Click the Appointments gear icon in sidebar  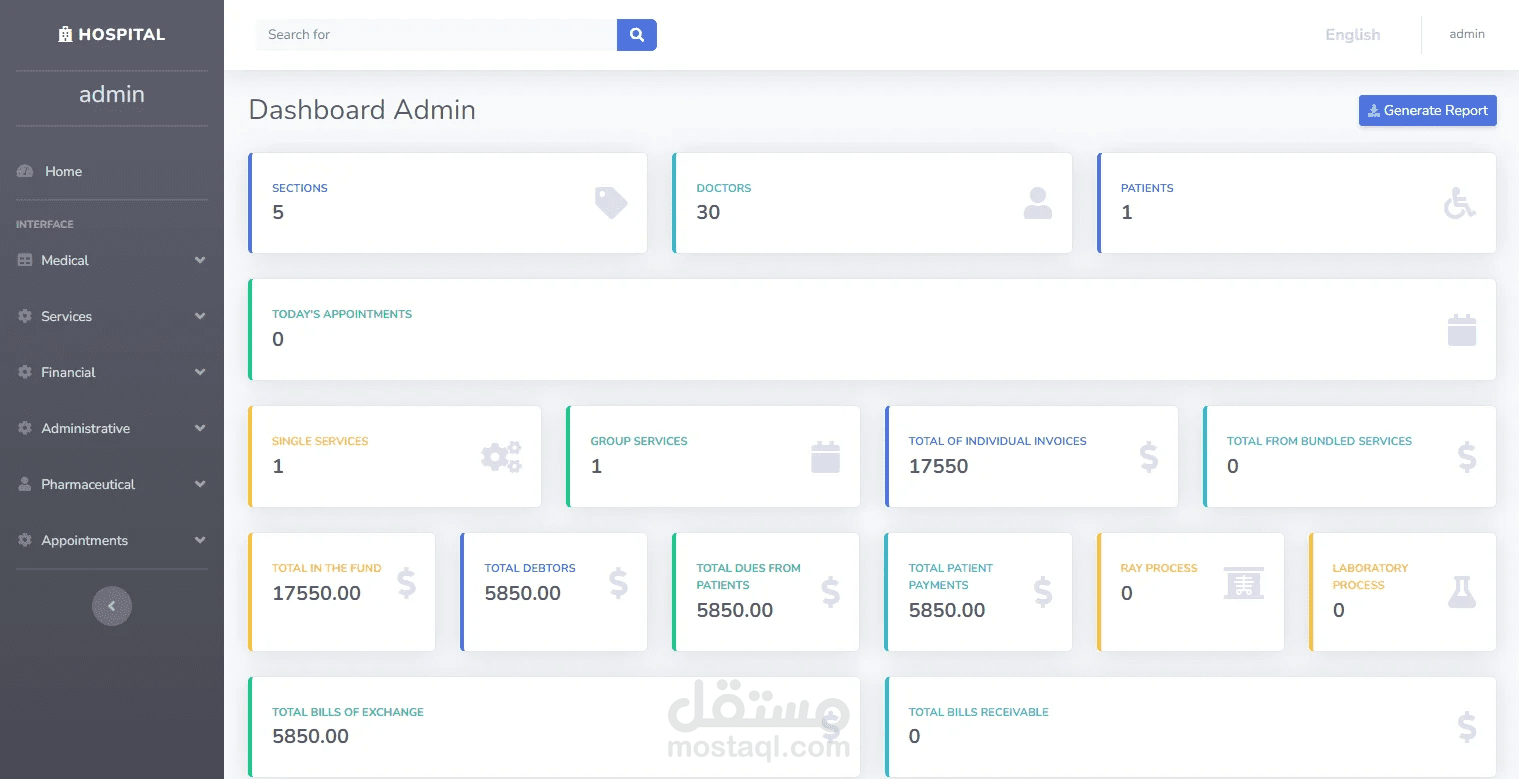25,540
